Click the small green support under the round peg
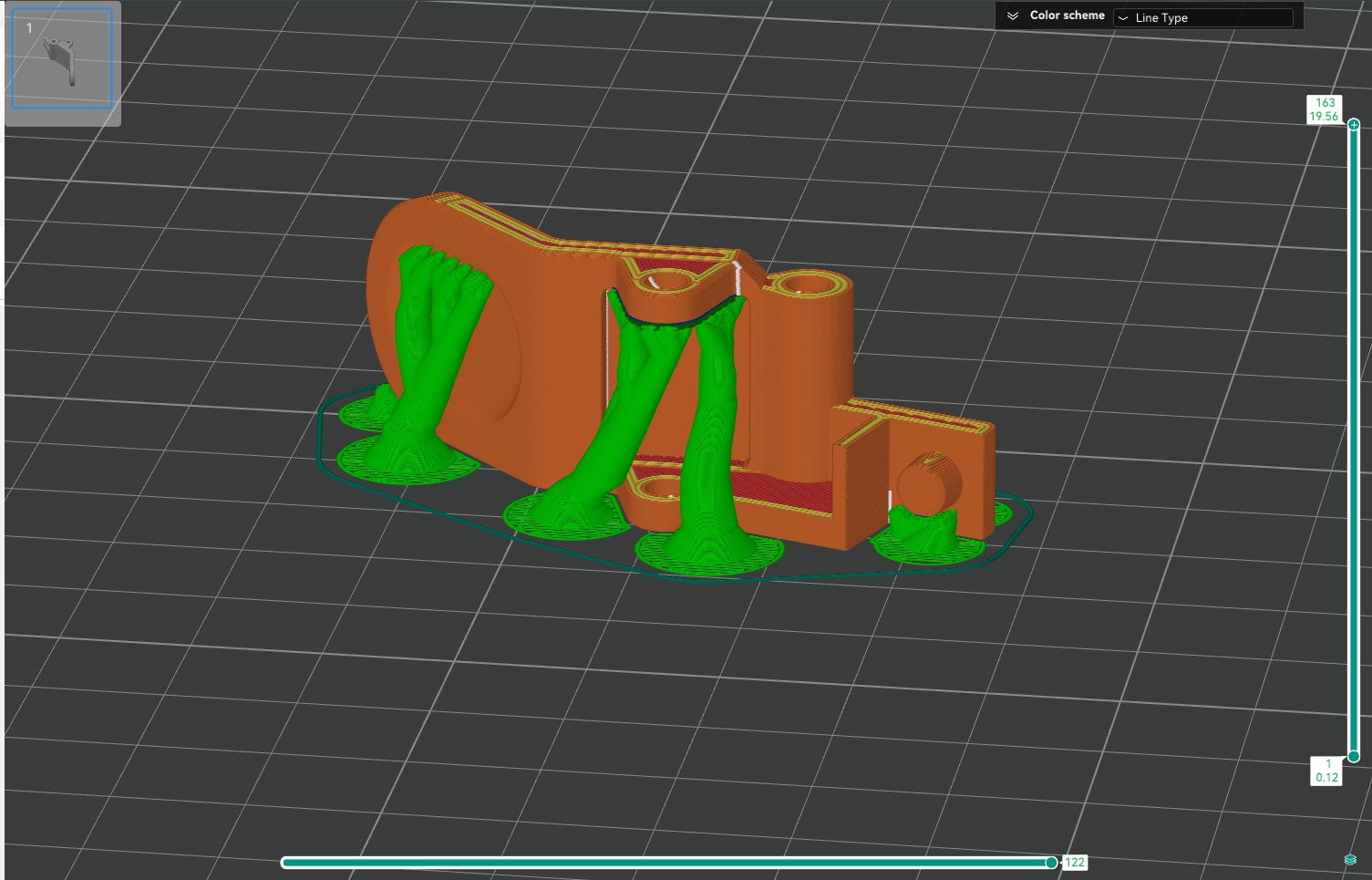This screenshot has height=880, width=1372. pyautogui.click(x=923, y=527)
